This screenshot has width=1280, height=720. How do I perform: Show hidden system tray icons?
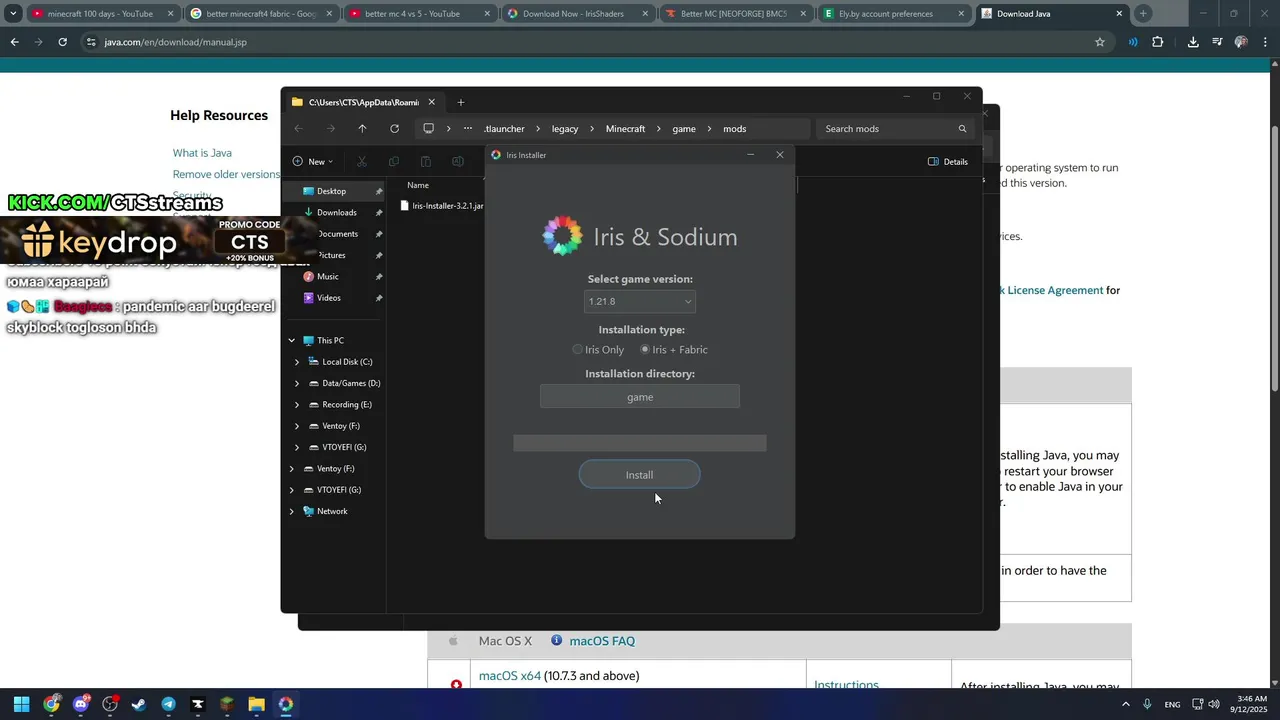pyautogui.click(x=1126, y=704)
